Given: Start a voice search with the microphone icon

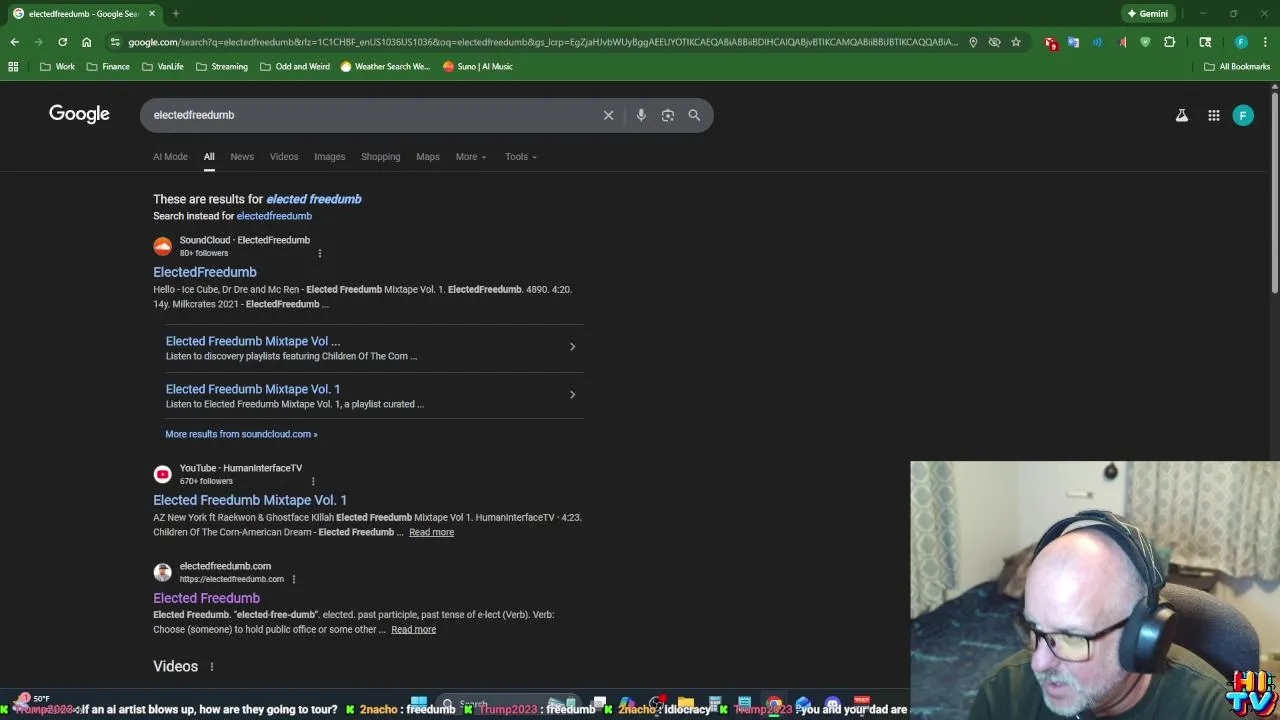Looking at the screenshot, I should (641, 115).
